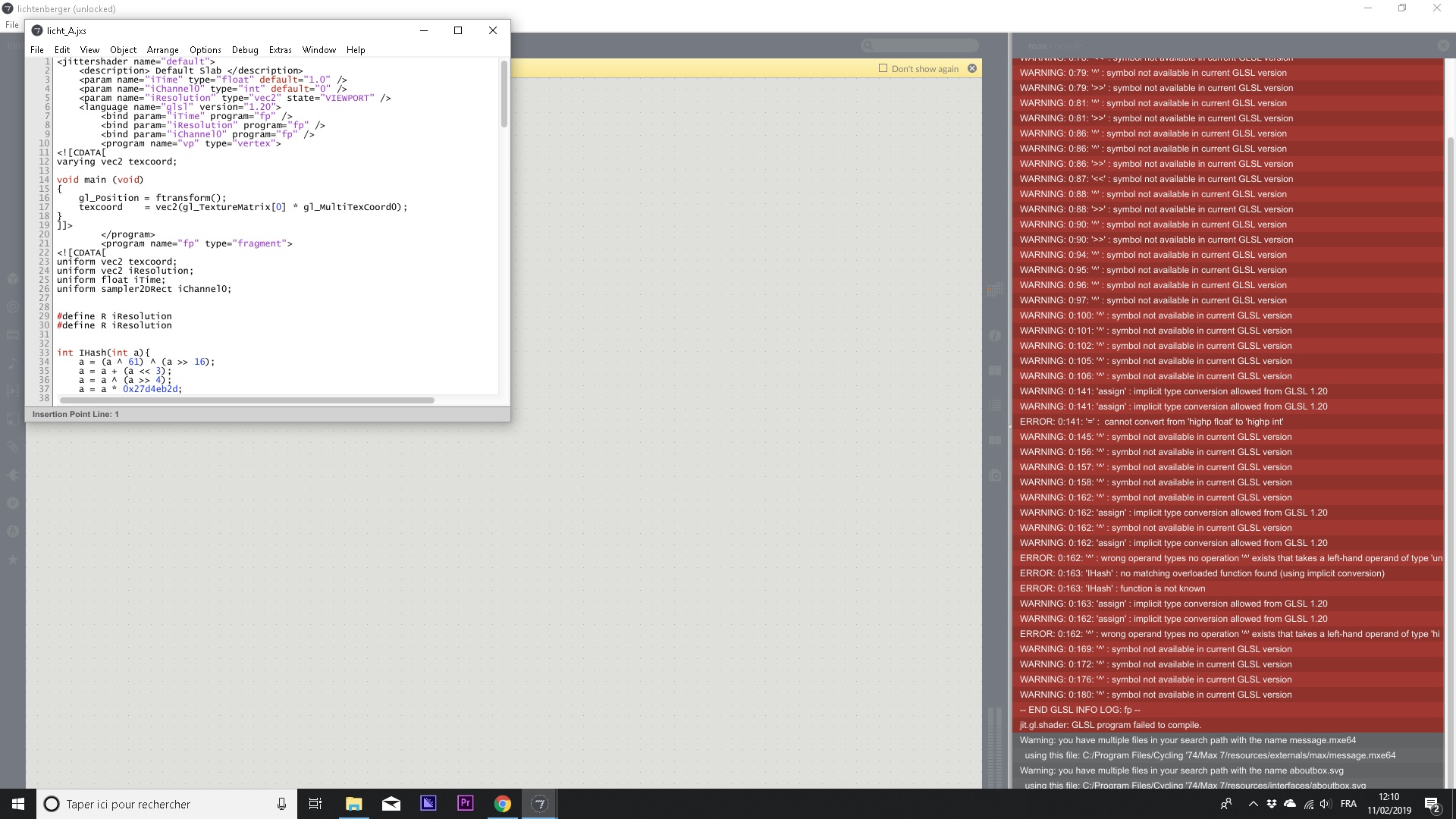Open the Objects browser cube icon in left toolbar
Image resolution: width=1456 pixels, height=819 pixels.
pos(13,278)
